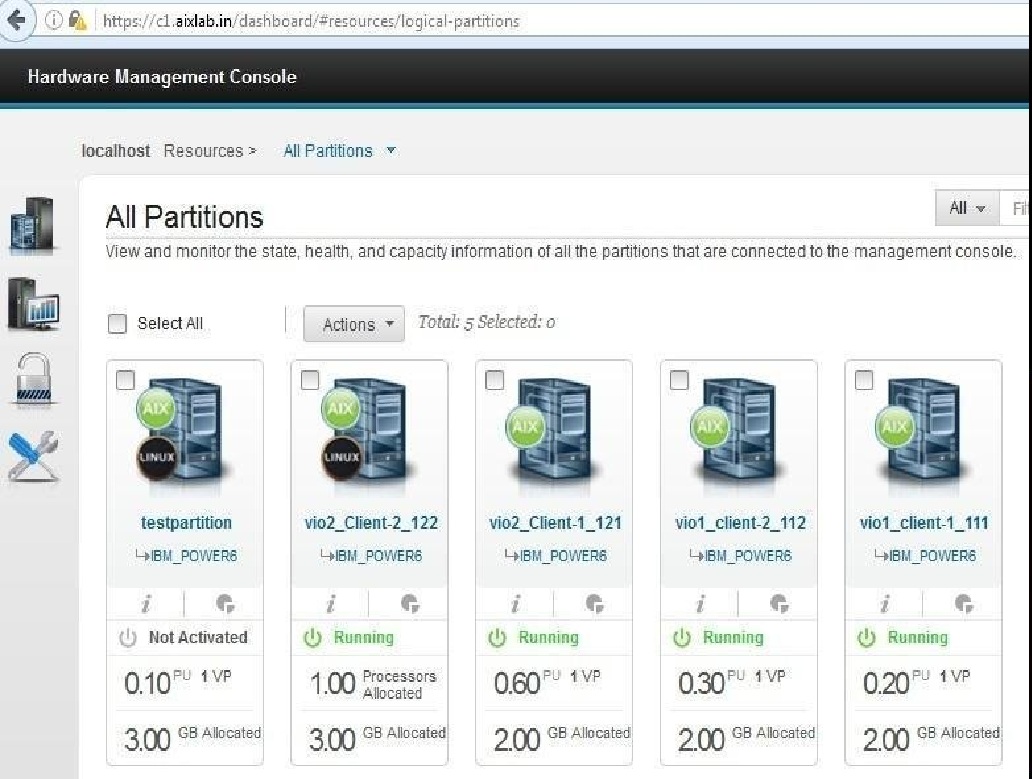Open the vio1_client-1_111 name link
The height and width of the screenshot is (779, 1032).
tap(924, 523)
